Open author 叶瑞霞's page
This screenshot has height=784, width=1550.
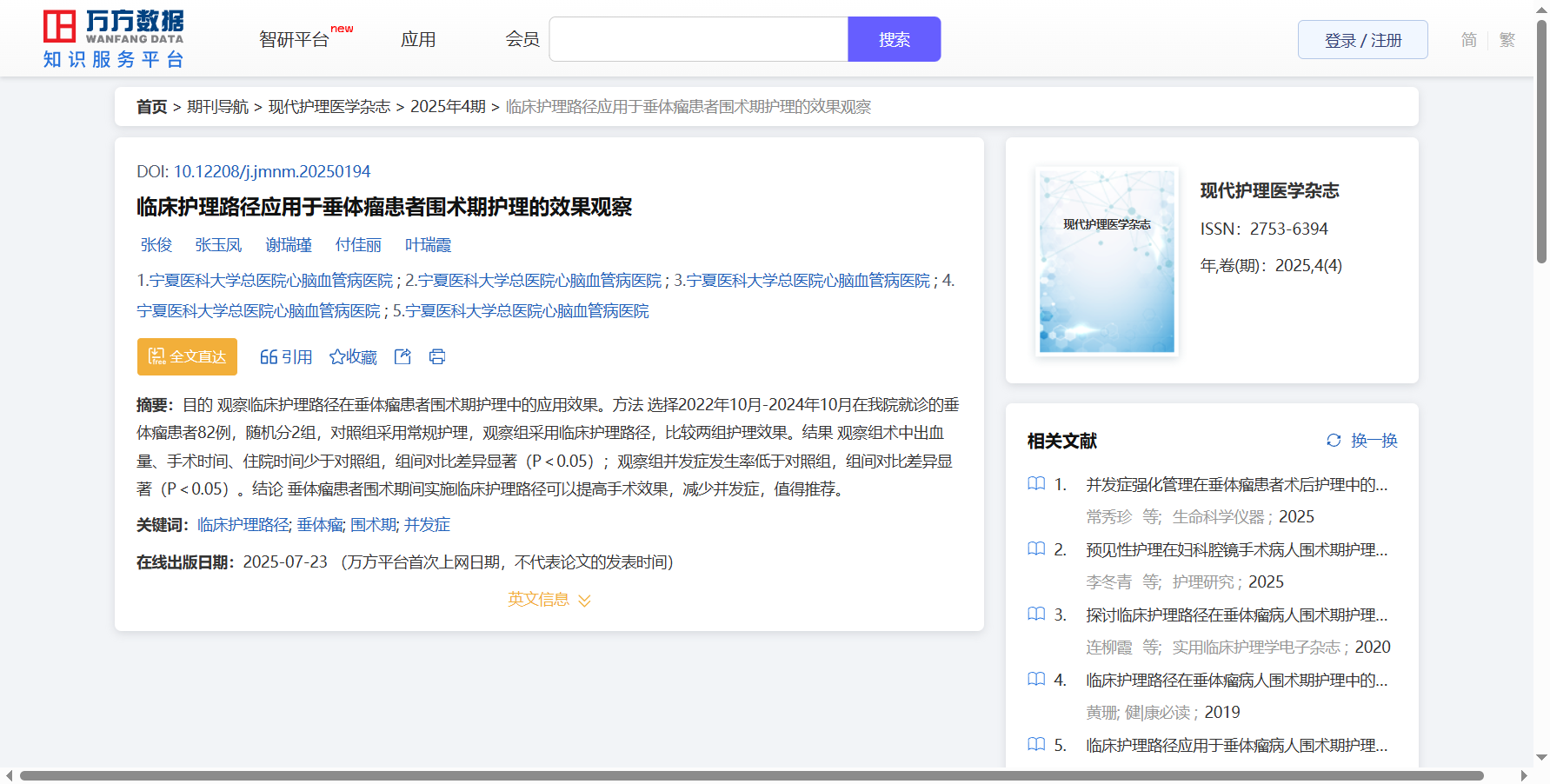tap(429, 245)
